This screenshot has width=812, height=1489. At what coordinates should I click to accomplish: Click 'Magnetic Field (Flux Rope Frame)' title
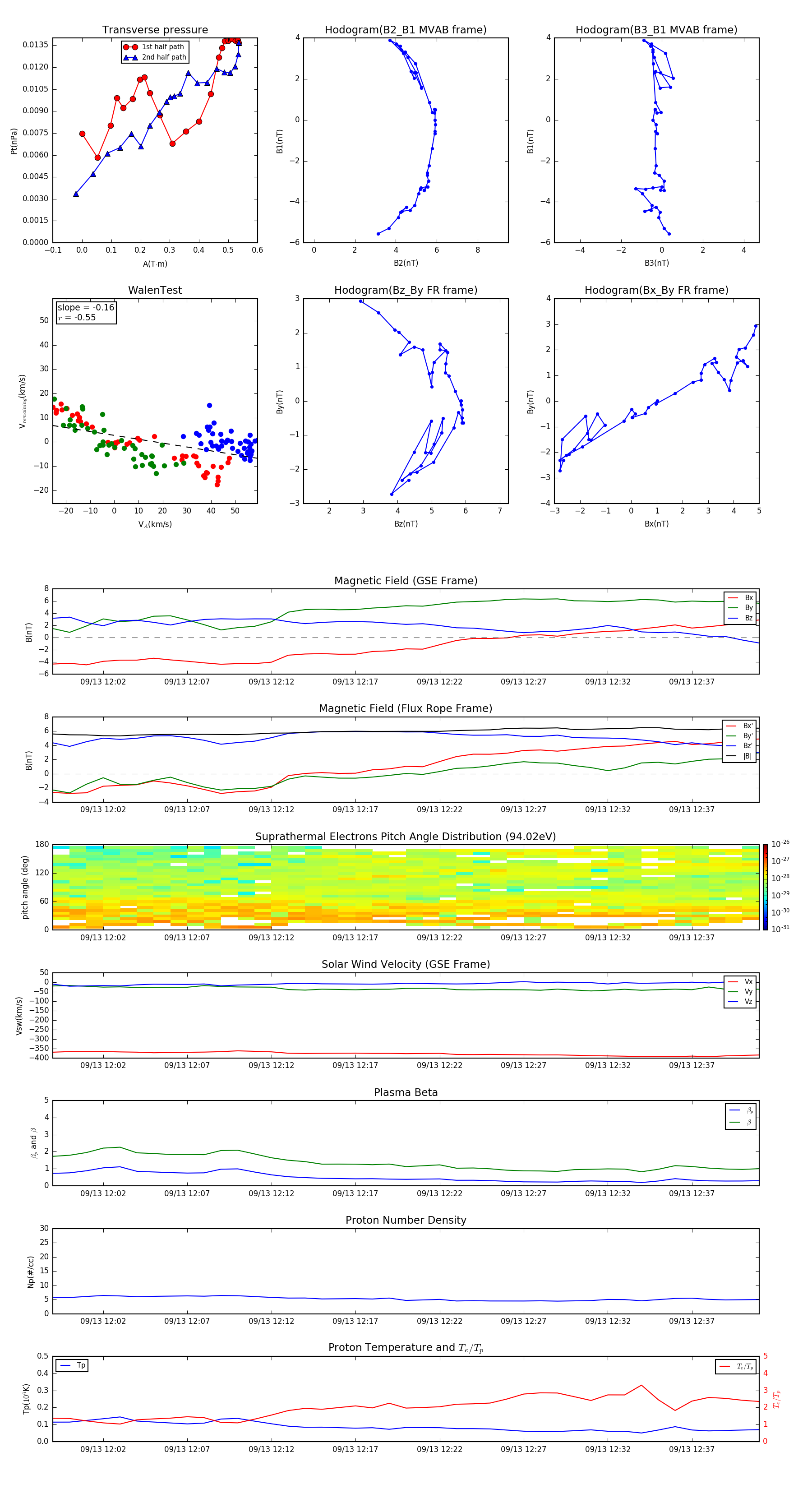[x=406, y=709]
